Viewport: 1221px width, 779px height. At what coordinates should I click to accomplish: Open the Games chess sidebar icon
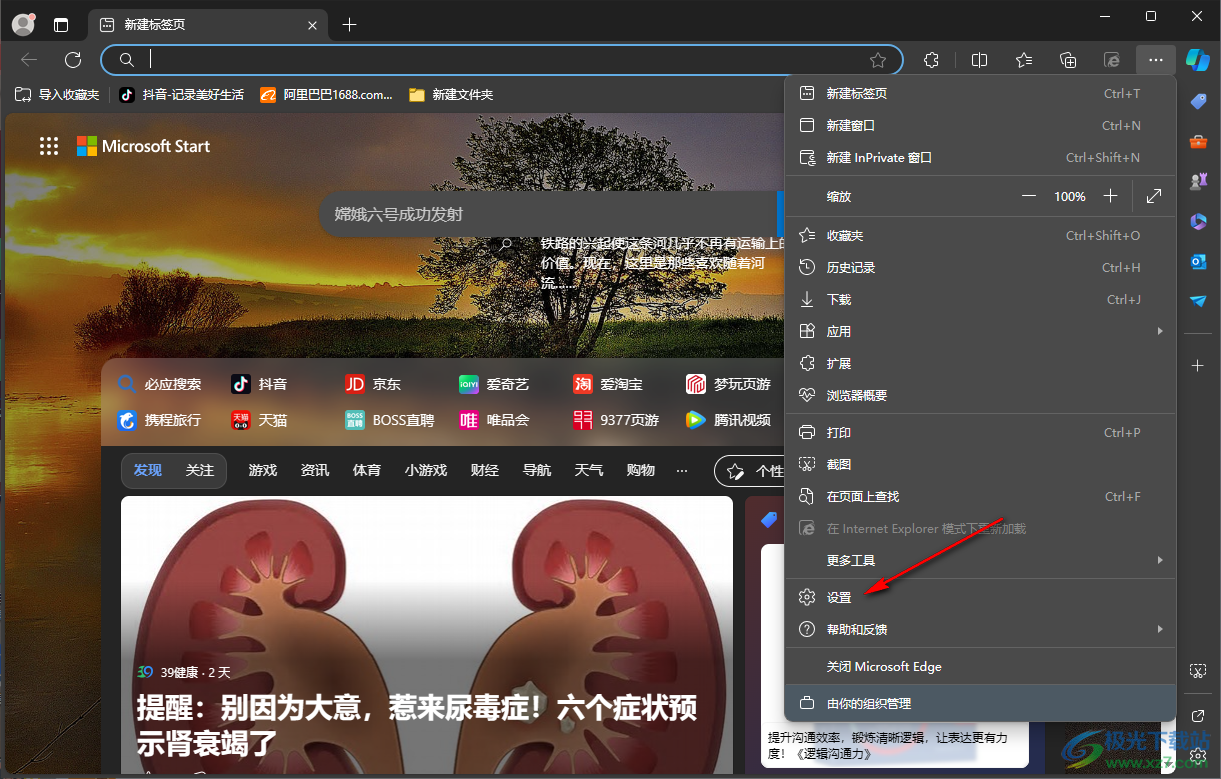1198,181
